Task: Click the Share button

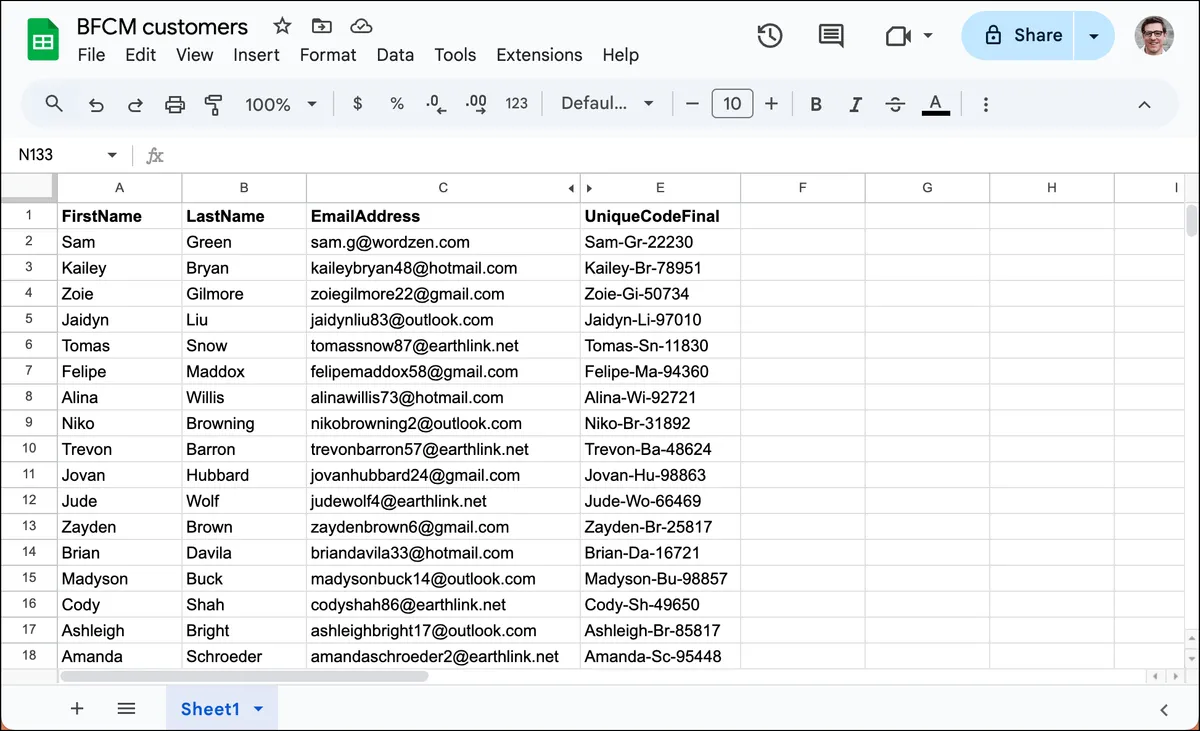Action: (x=1018, y=36)
